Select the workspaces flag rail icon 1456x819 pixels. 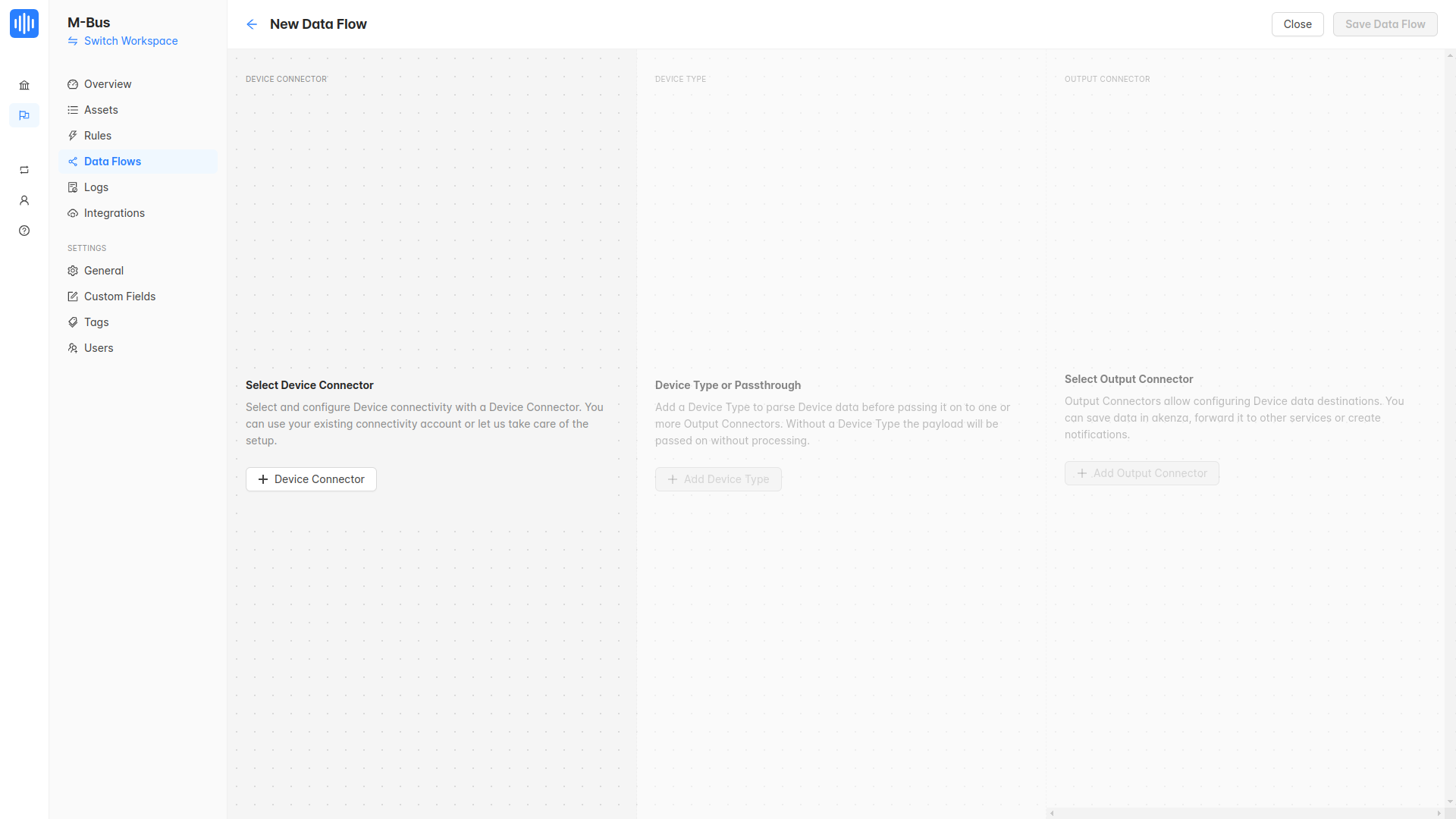click(x=24, y=115)
